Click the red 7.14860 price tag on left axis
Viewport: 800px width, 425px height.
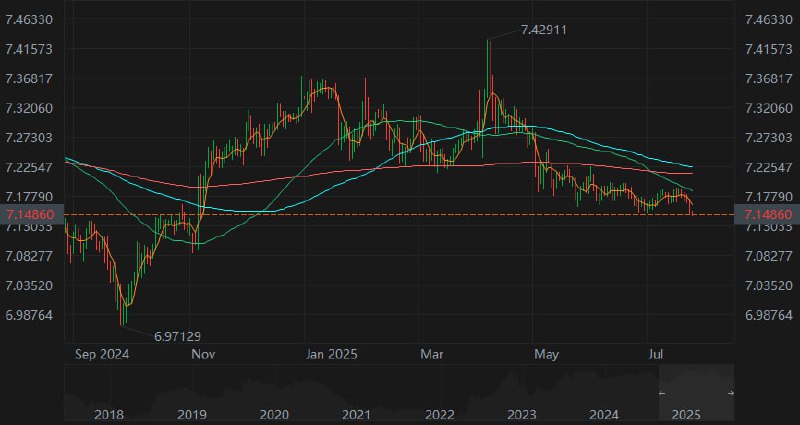[x=30, y=214]
